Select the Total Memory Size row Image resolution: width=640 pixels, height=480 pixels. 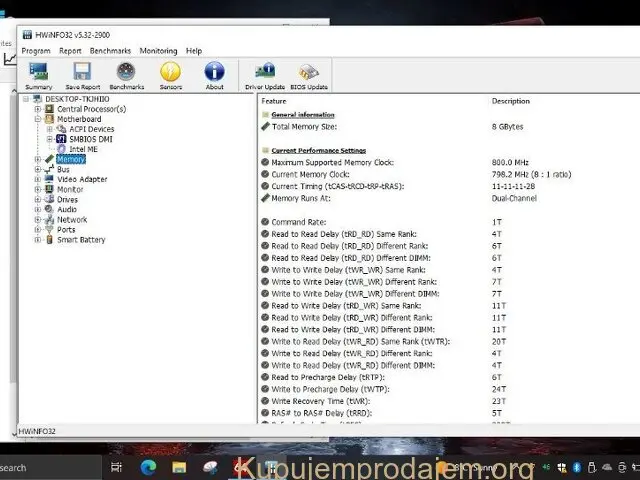click(x=311, y=127)
